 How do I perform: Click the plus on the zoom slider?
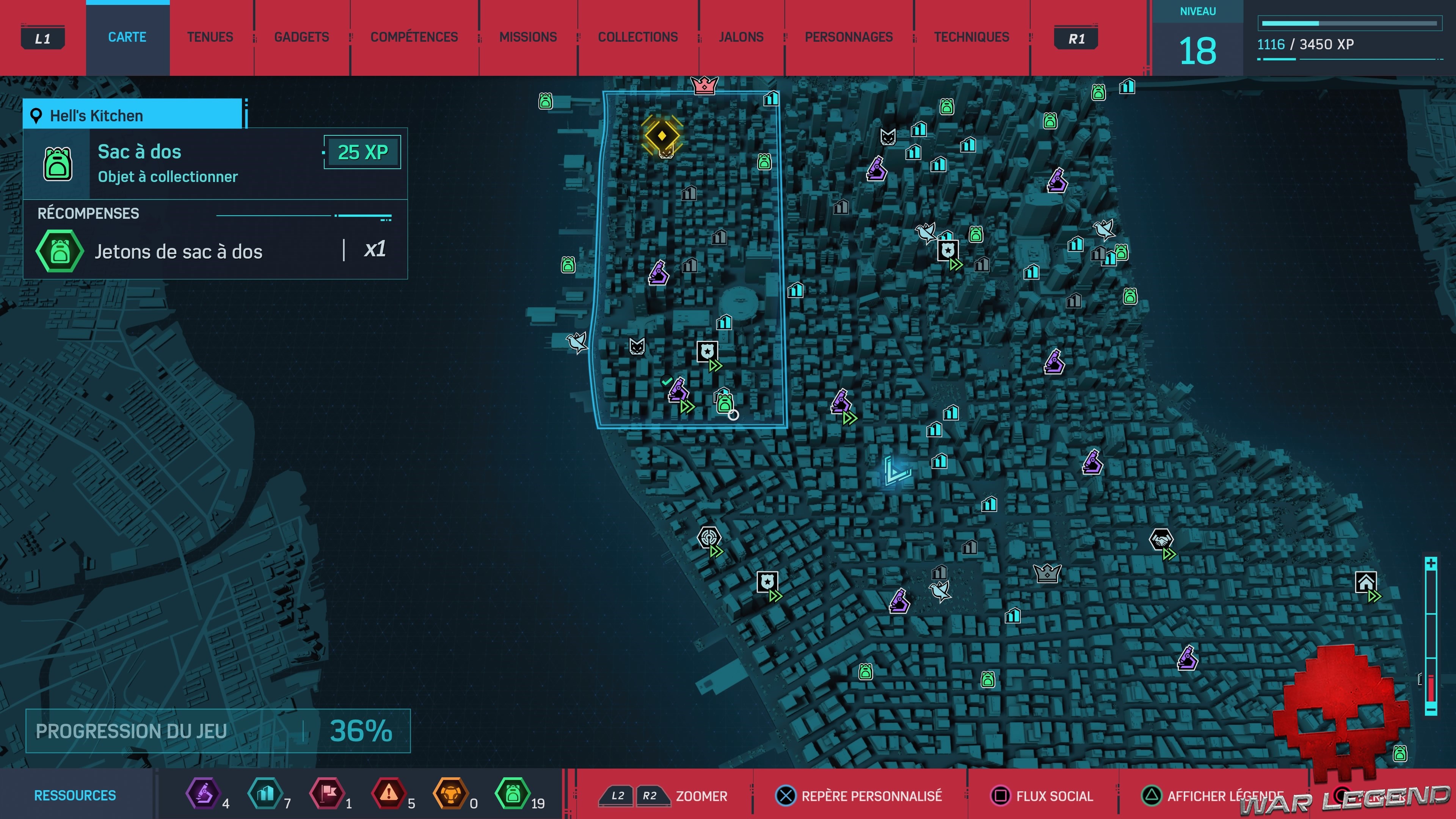(1431, 563)
